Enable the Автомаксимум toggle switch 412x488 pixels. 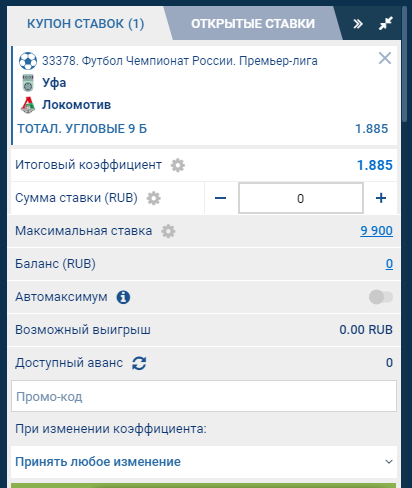tap(381, 297)
